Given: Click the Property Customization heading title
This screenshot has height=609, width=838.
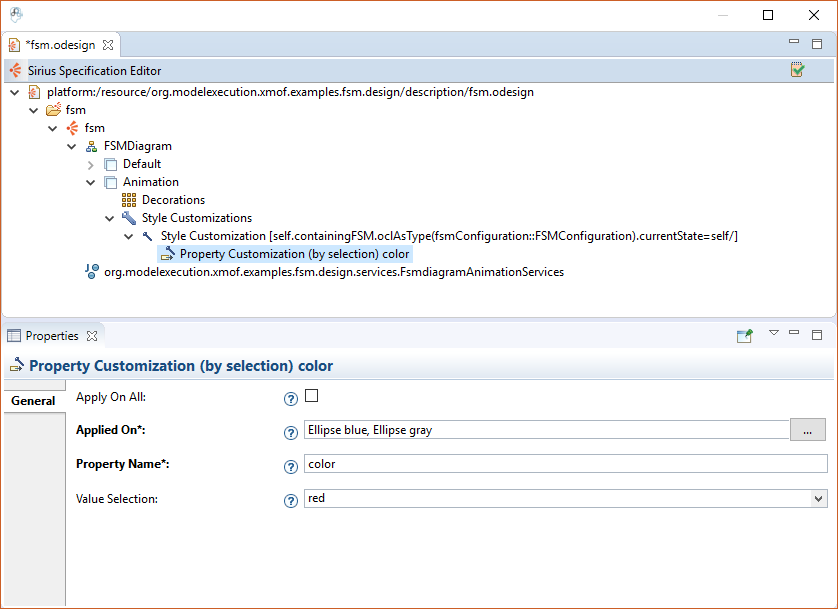Looking at the screenshot, I should coord(181,366).
